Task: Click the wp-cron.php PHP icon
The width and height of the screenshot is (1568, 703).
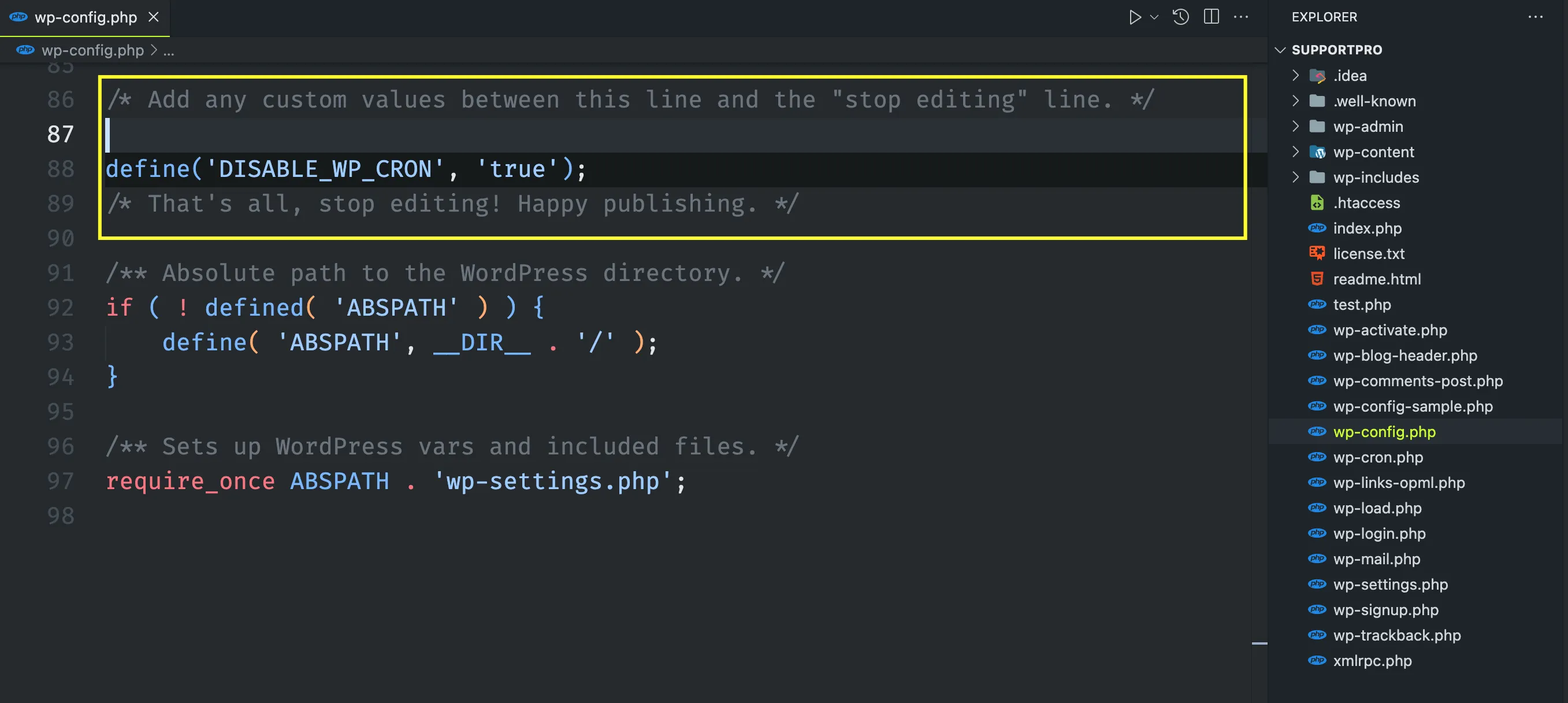Action: click(1317, 457)
